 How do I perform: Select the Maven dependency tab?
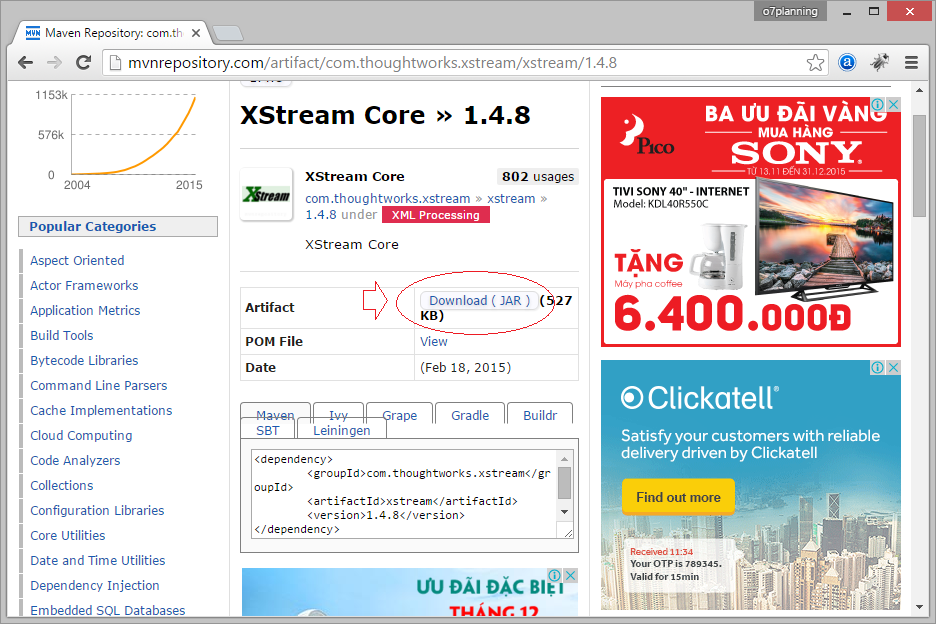tap(275, 415)
